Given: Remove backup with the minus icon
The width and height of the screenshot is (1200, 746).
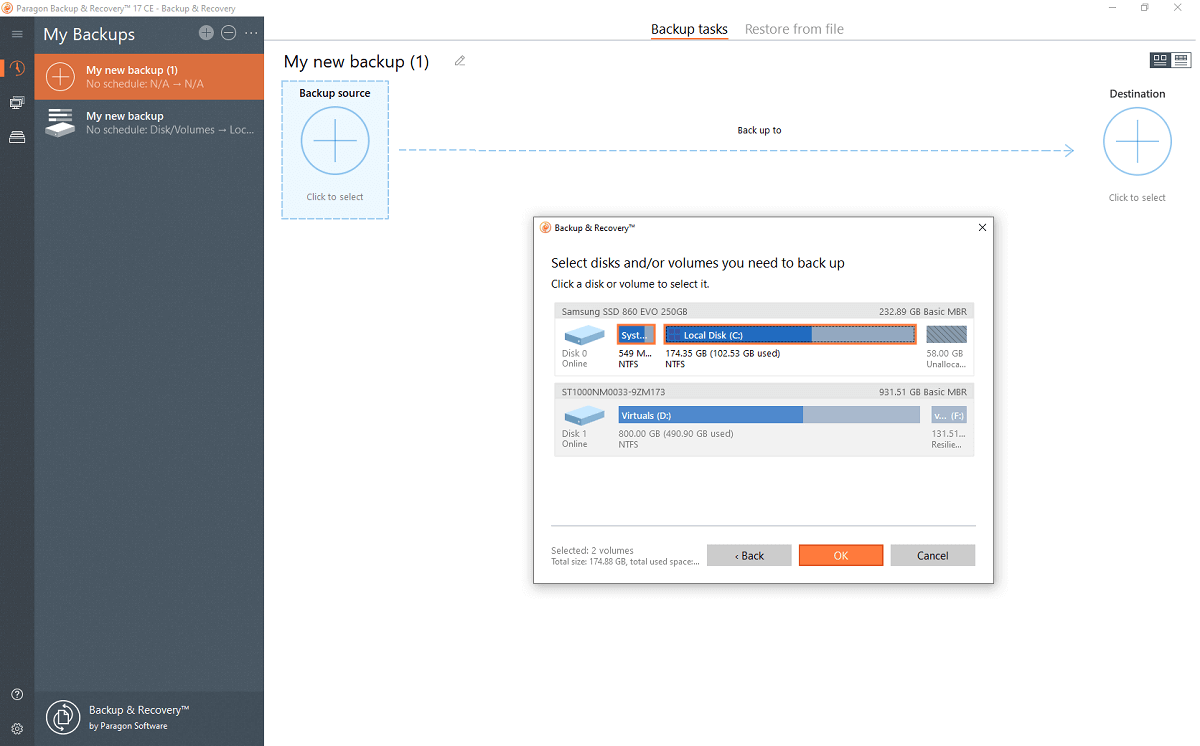Looking at the screenshot, I should coord(228,33).
